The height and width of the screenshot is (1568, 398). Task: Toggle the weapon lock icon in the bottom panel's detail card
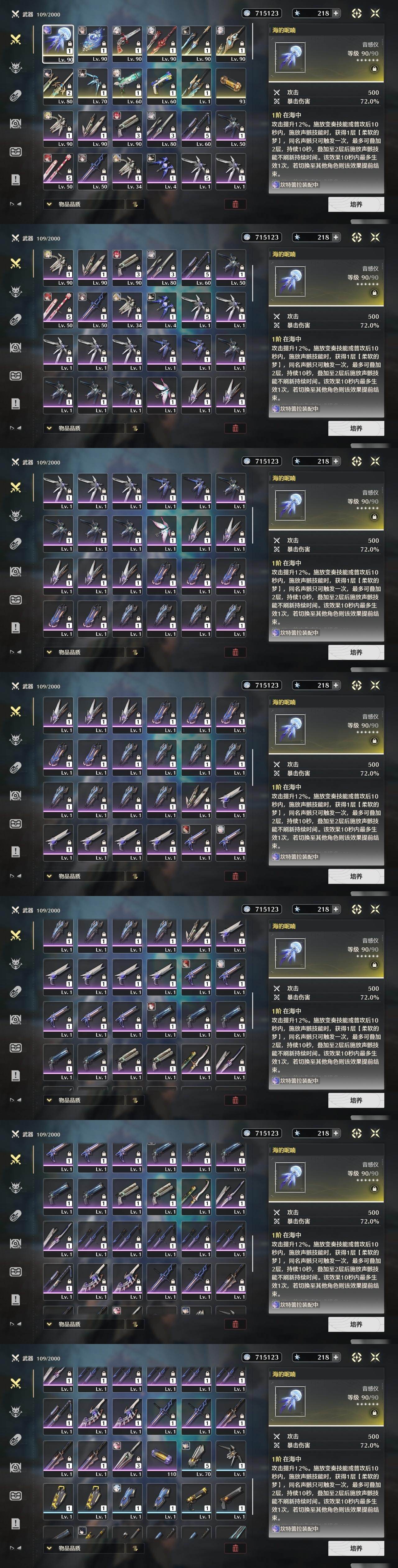point(374,1413)
